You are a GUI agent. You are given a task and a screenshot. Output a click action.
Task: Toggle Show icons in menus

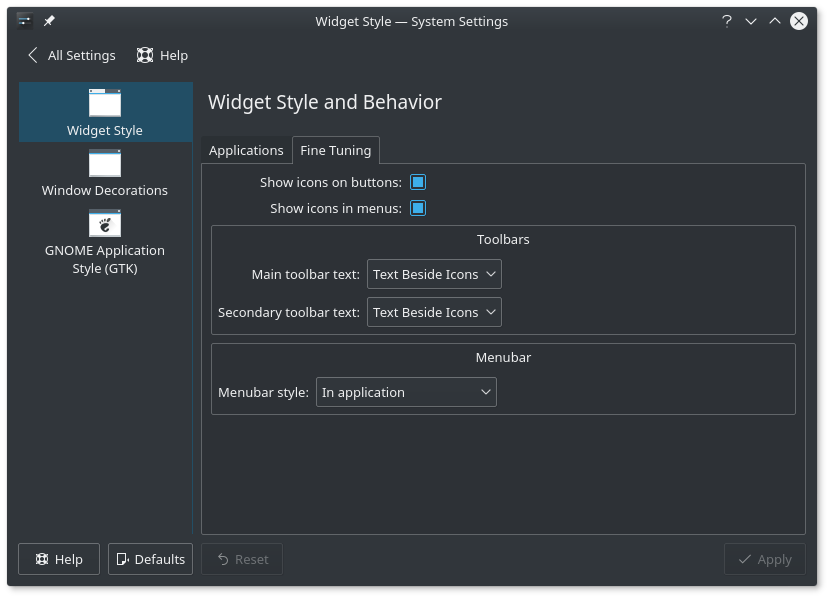click(x=417, y=208)
